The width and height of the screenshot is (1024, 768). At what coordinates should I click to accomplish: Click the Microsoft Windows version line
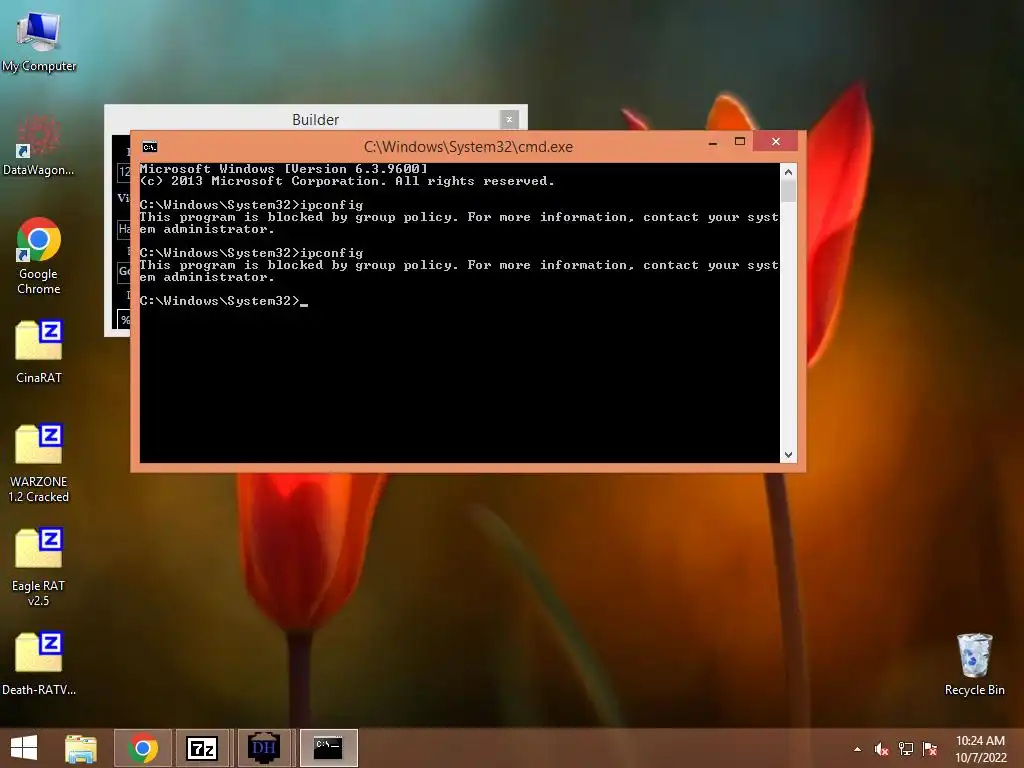[283, 169]
